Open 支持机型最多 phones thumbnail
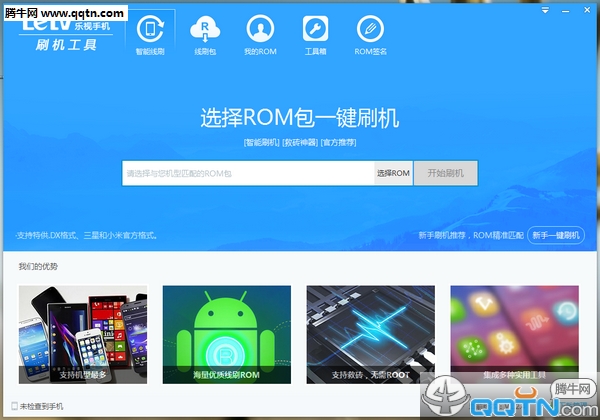Viewport: 600px width, 420px height. (82, 334)
